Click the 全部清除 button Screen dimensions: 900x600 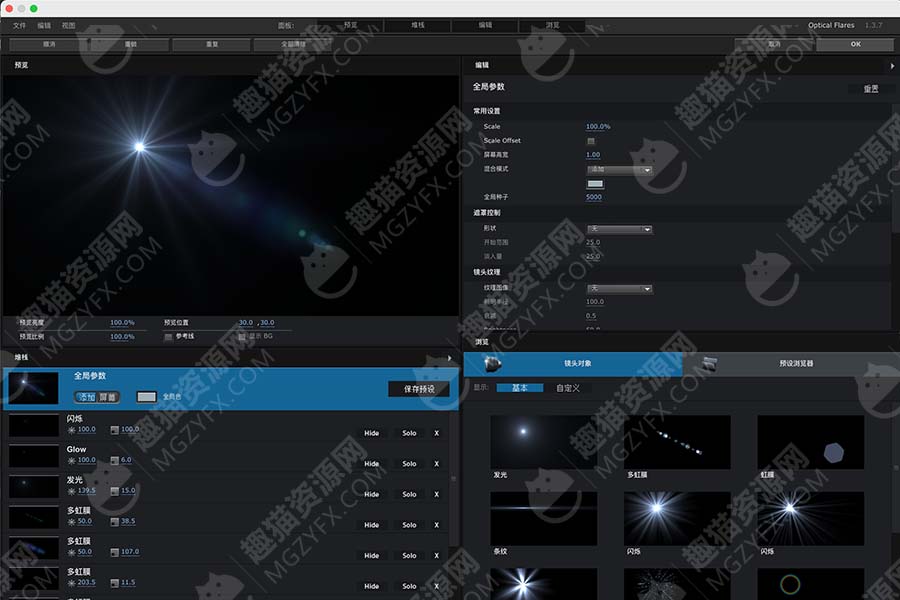(x=293, y=44)
